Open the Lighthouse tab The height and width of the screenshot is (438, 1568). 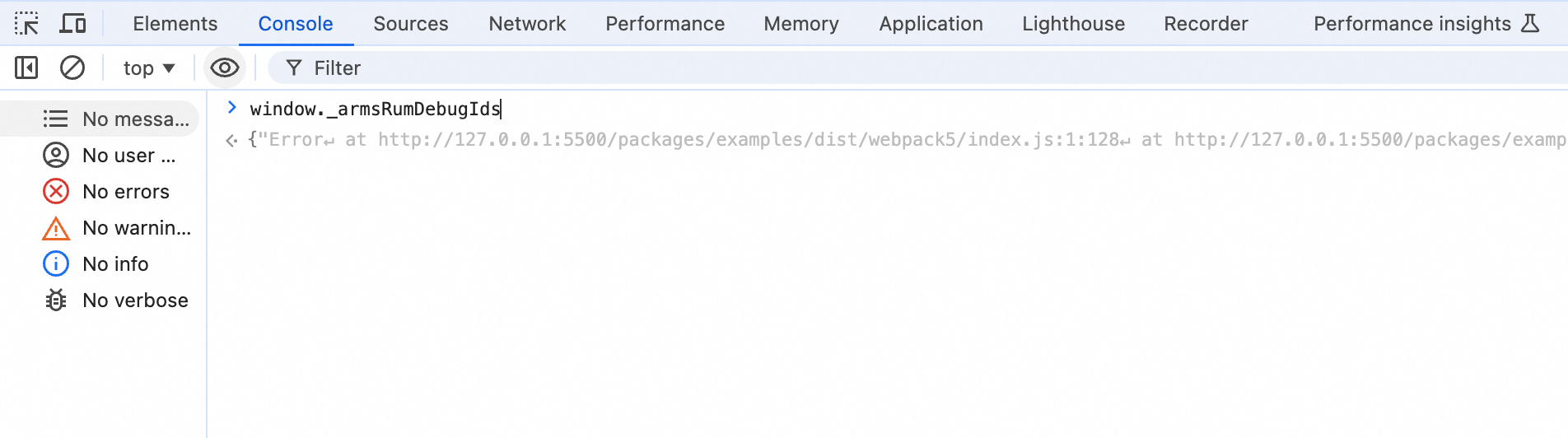point(1073,24)
